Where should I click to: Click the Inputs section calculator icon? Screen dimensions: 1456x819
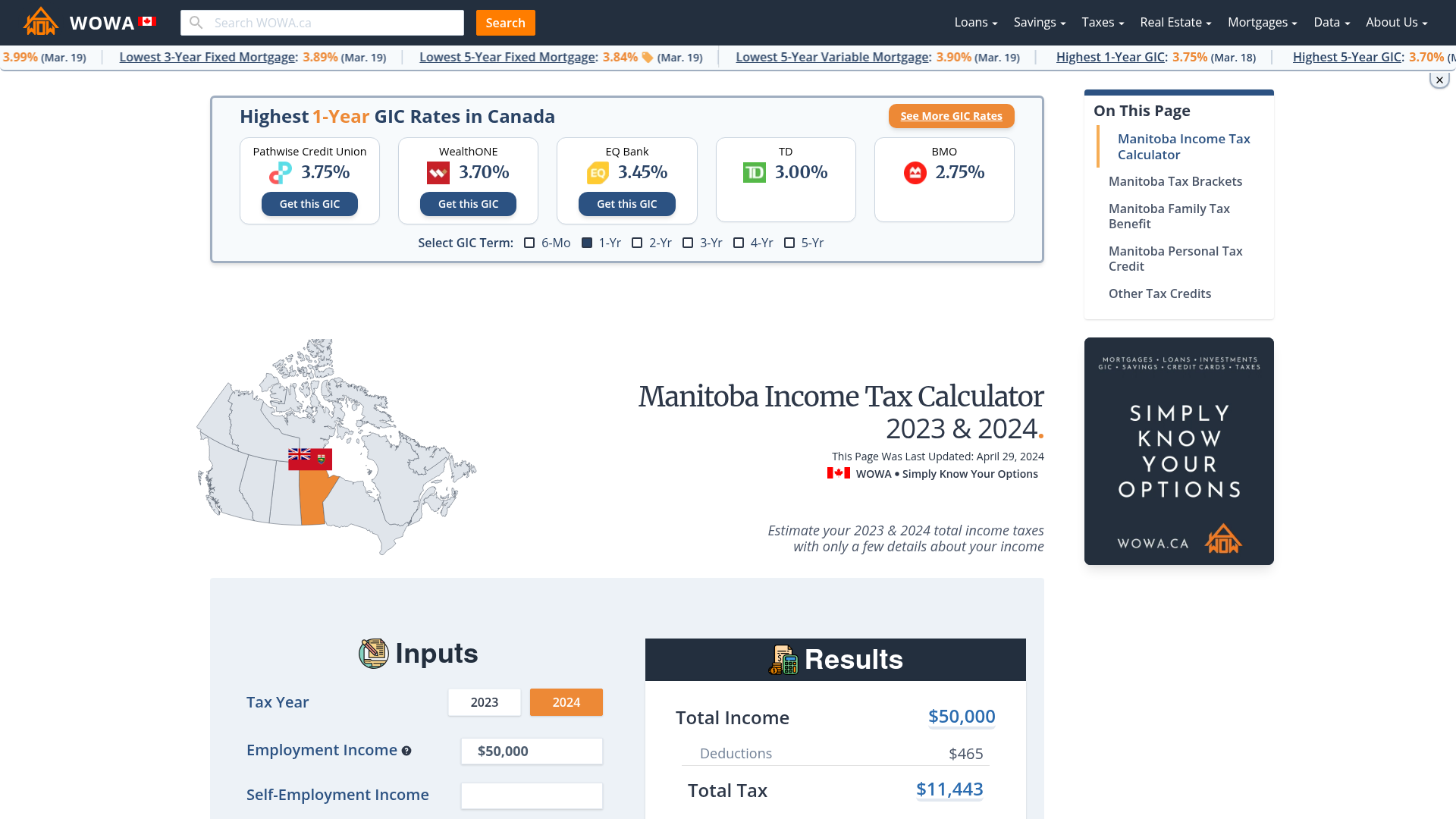tap(372, 653)
